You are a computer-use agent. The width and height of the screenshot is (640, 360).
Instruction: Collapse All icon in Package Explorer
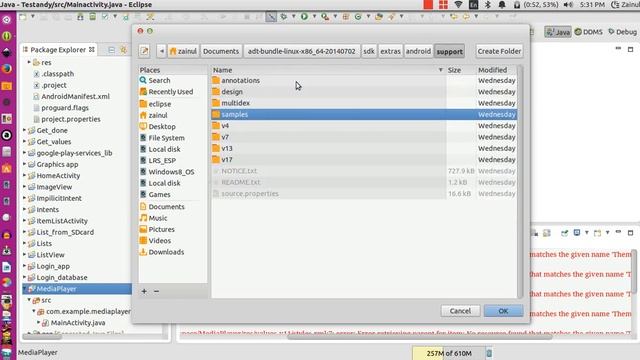111,50
